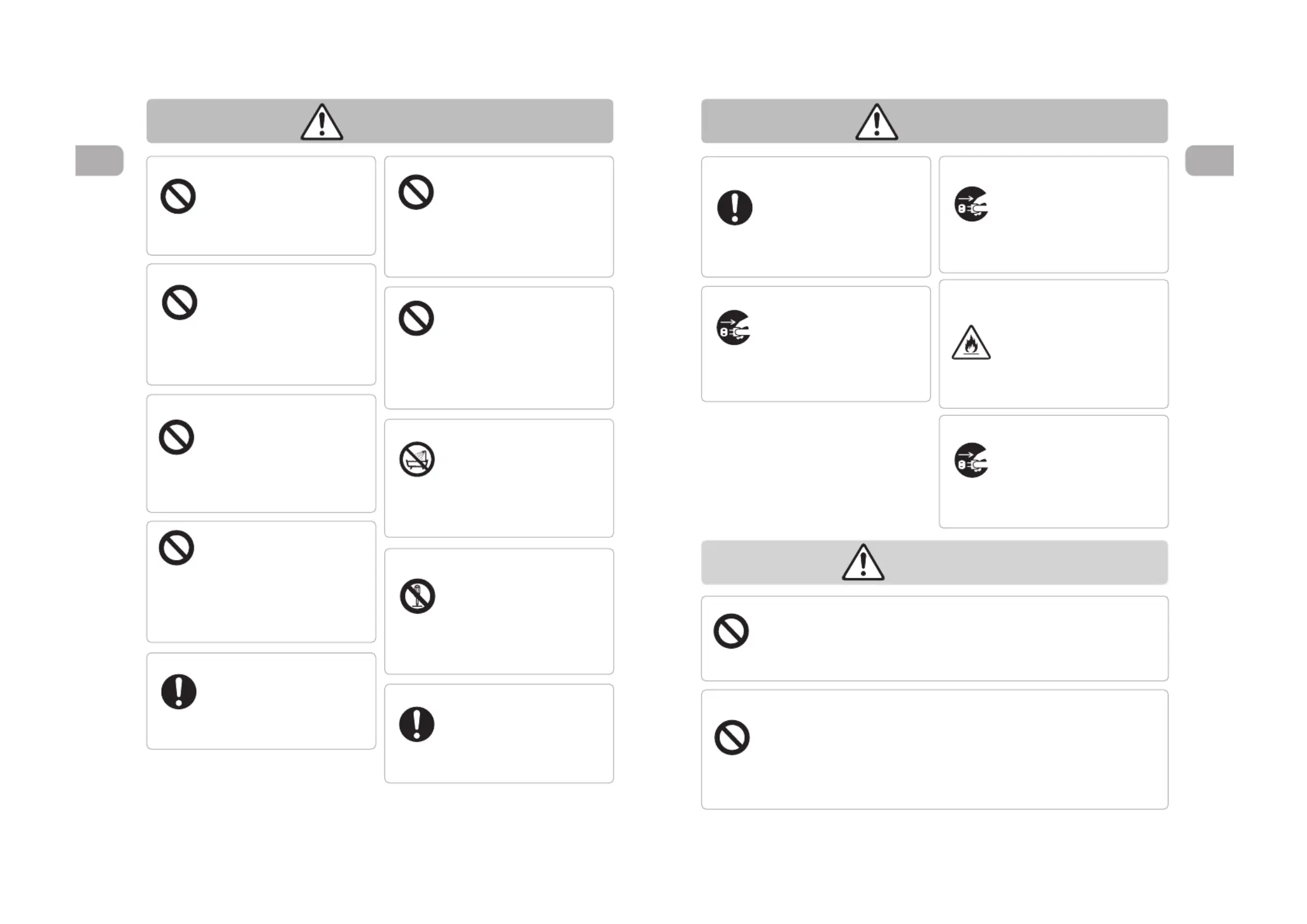Select the unplug icon beneath right page's exclamation icon
This screenshot has height=924, width=1307.
click(x=734, y=327)
